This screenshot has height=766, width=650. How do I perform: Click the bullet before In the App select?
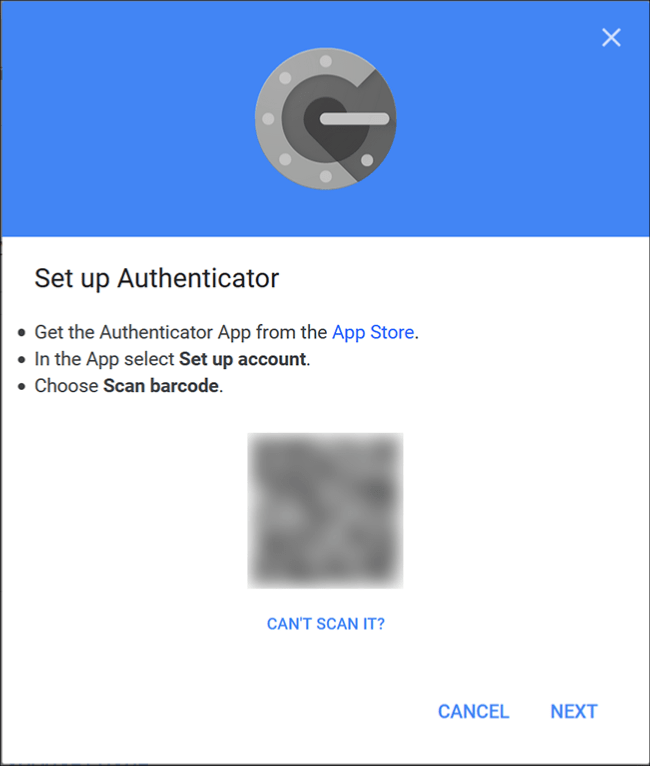[x=21, y=360]
